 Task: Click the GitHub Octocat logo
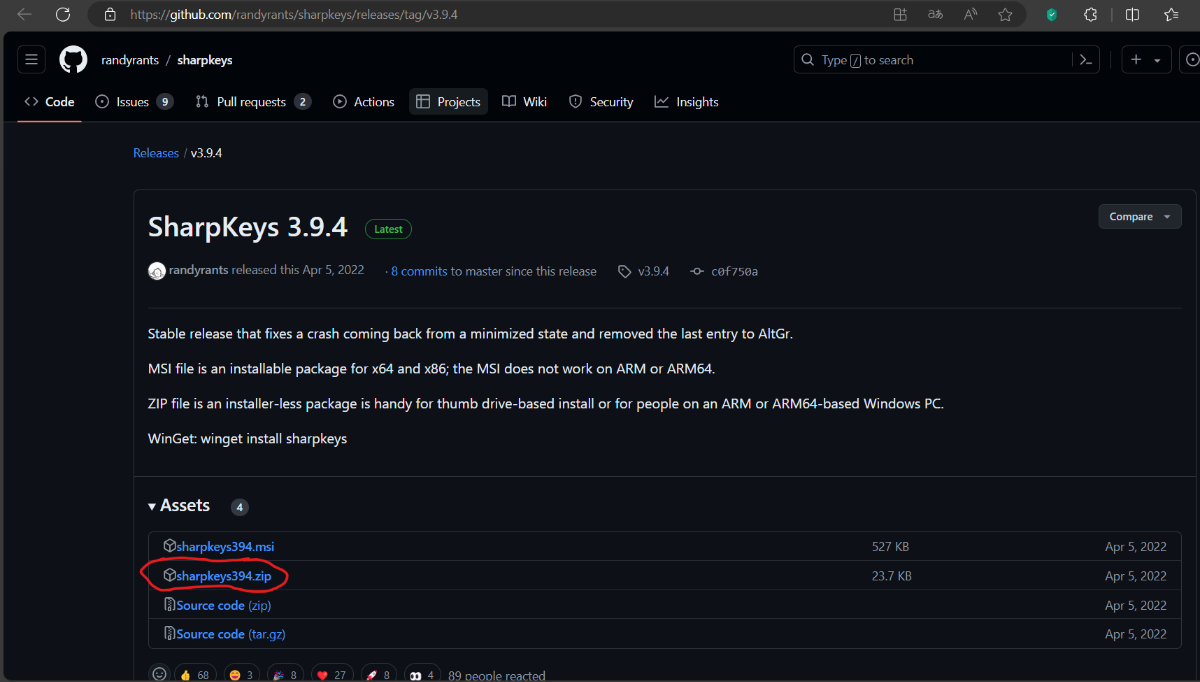click(73, 60)
